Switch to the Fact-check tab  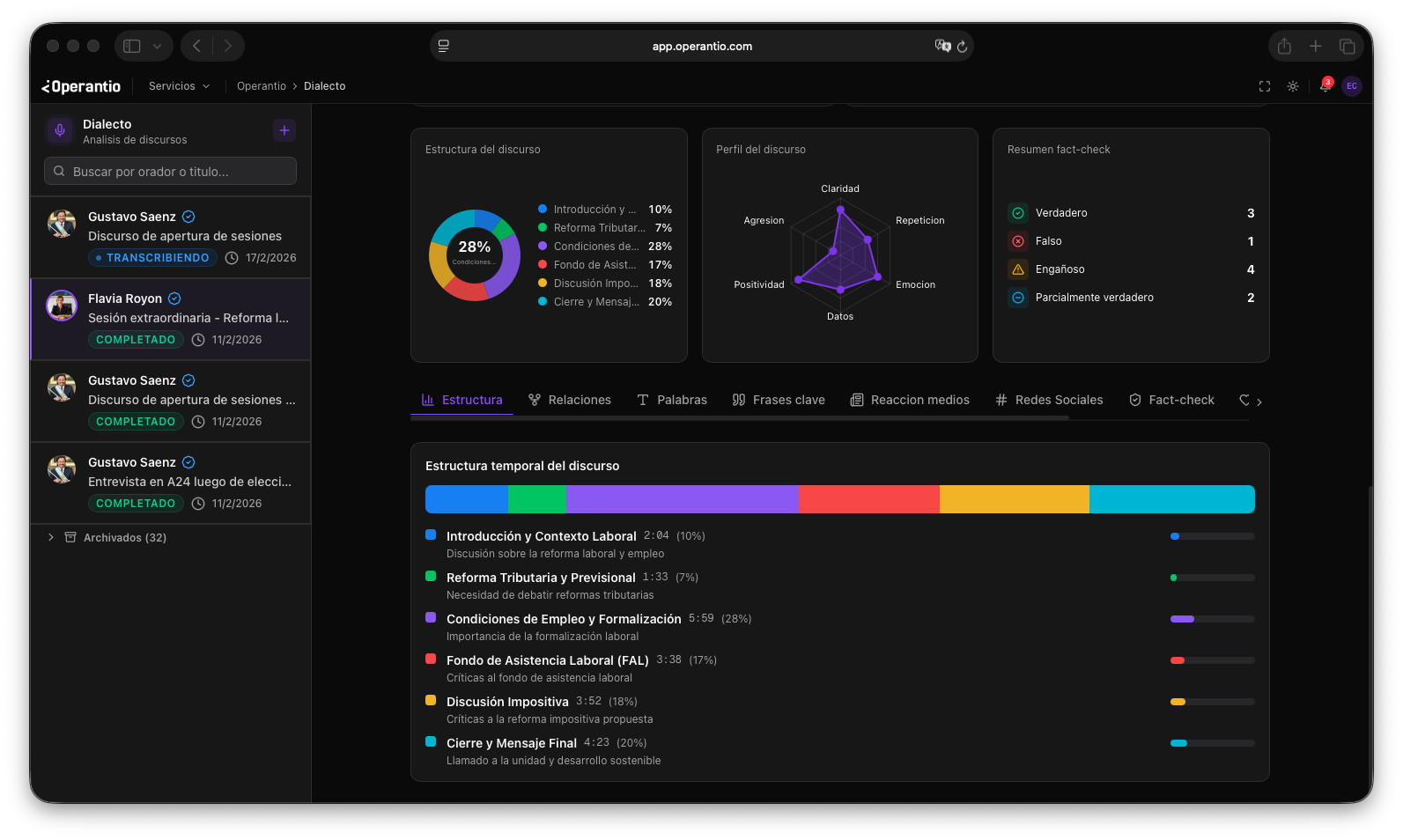click(x=1171, y=400)
